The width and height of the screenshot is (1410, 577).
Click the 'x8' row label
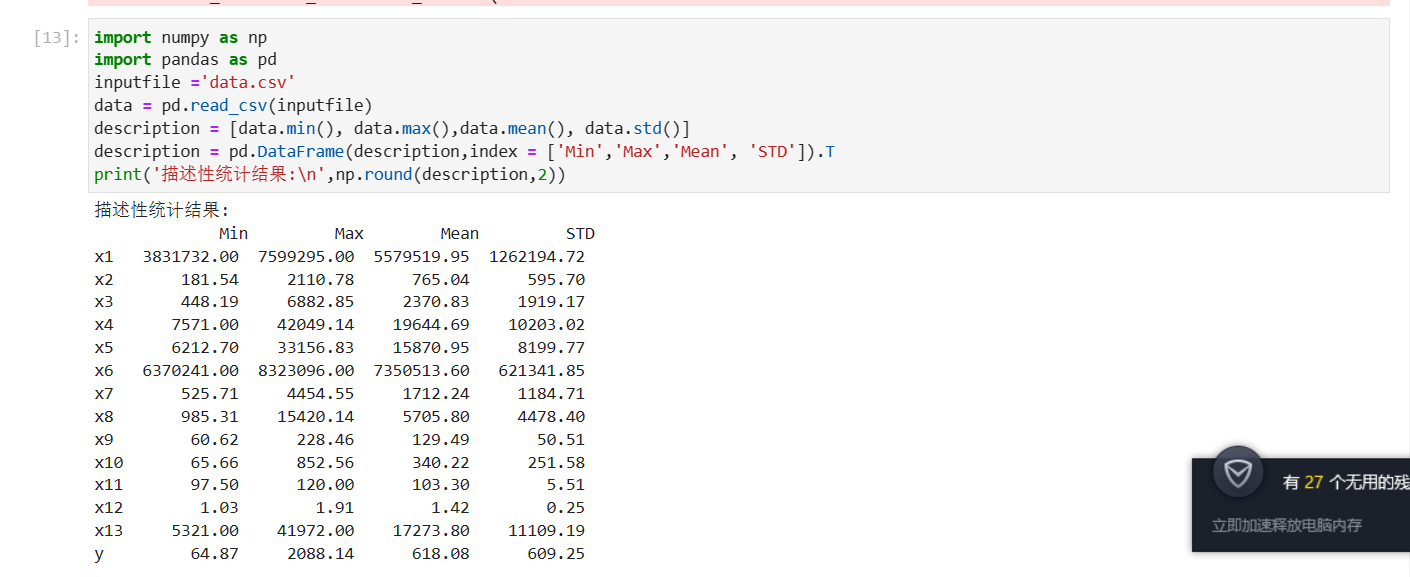(x=104, y=417)
